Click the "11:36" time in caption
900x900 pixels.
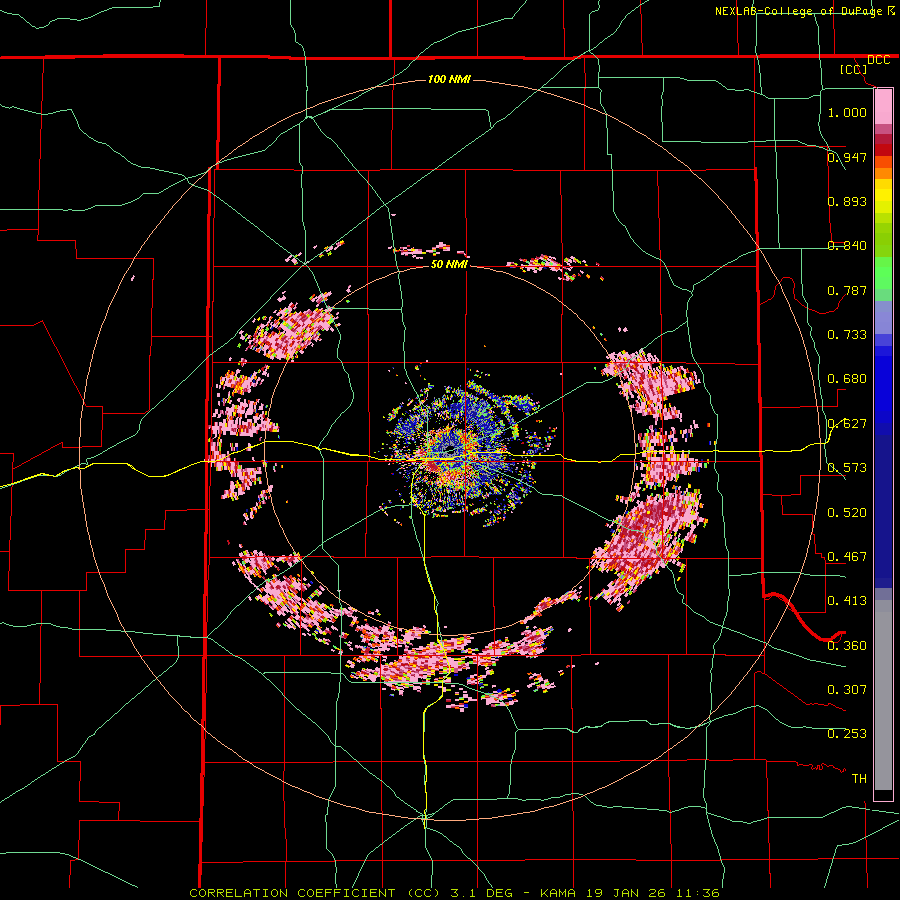click(696, 893)
